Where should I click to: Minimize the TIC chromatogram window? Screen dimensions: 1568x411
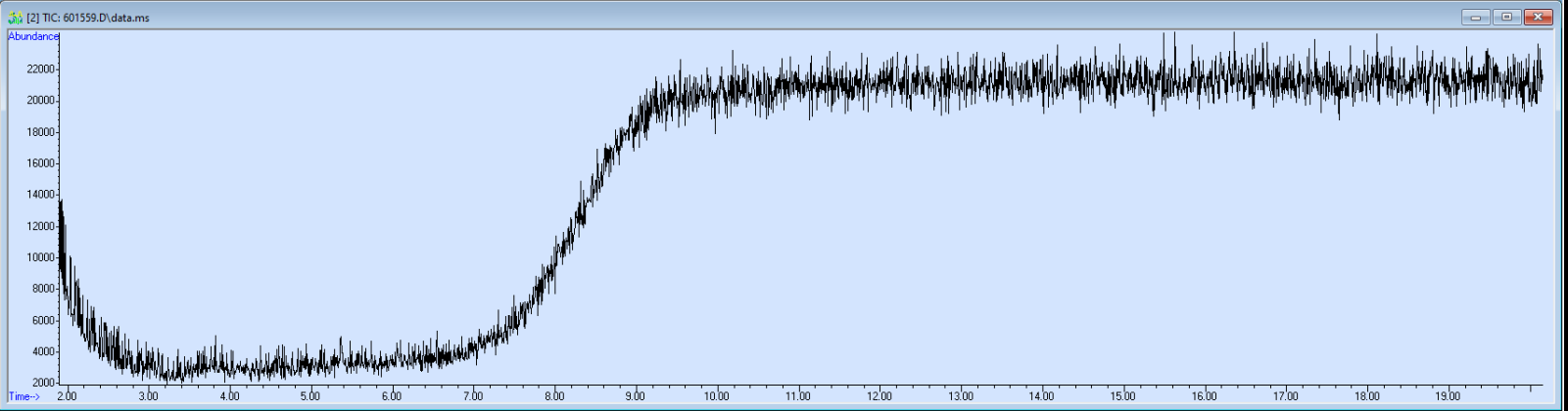tap(1476, 17)
